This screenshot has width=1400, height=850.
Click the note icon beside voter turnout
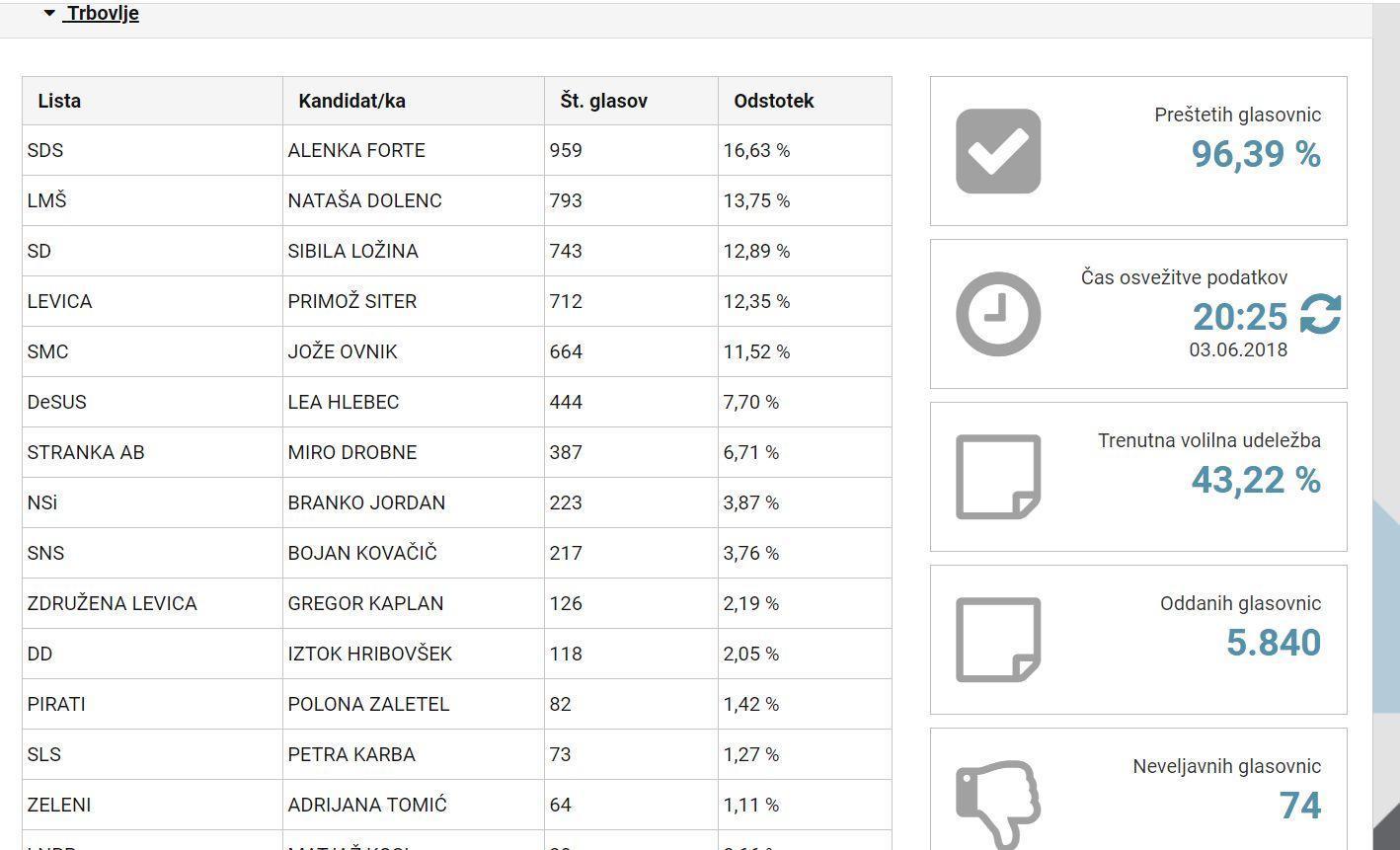click(998, 477)
